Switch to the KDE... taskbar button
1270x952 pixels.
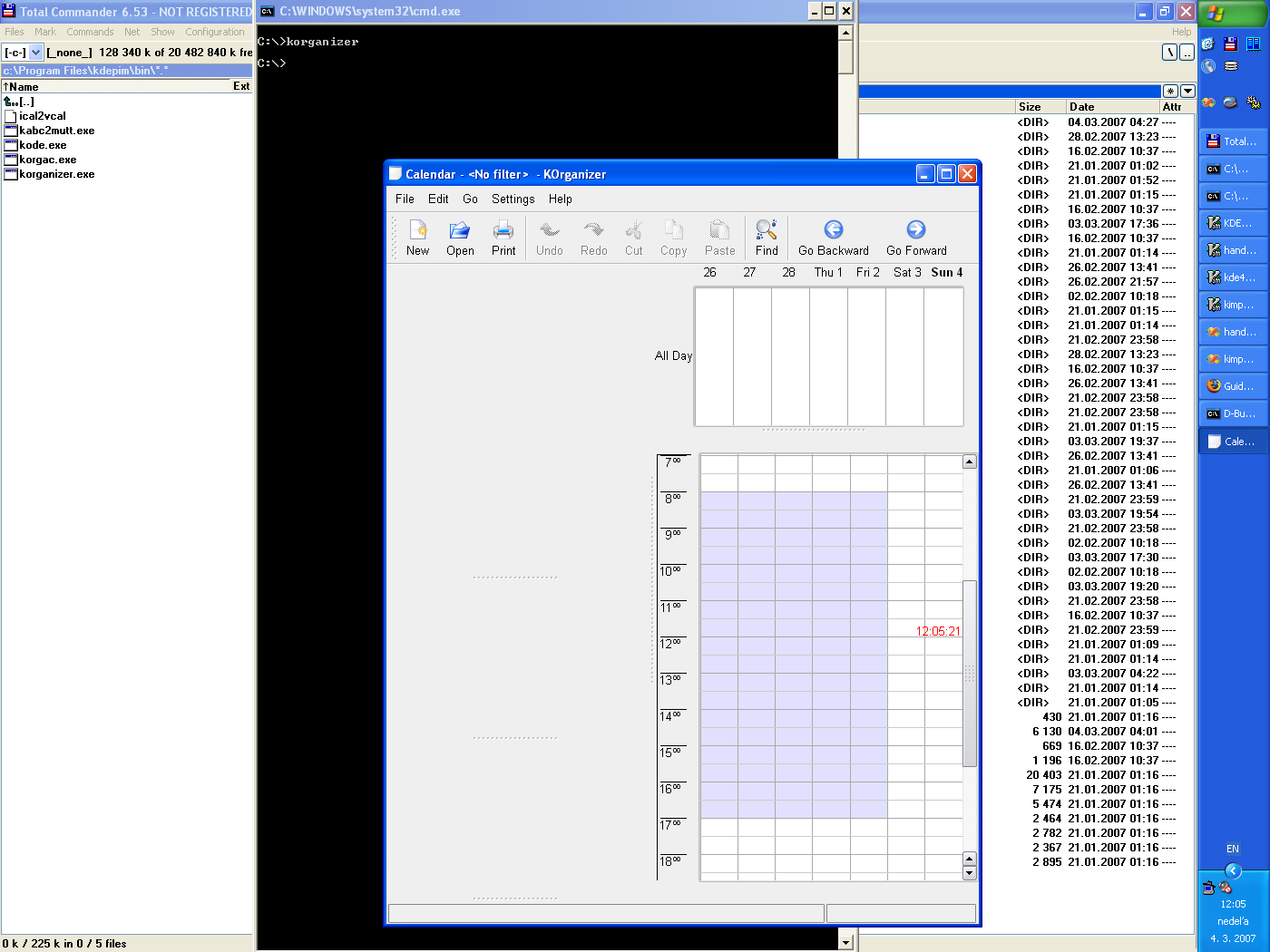pyautogui.click(x=1233, y=223)
